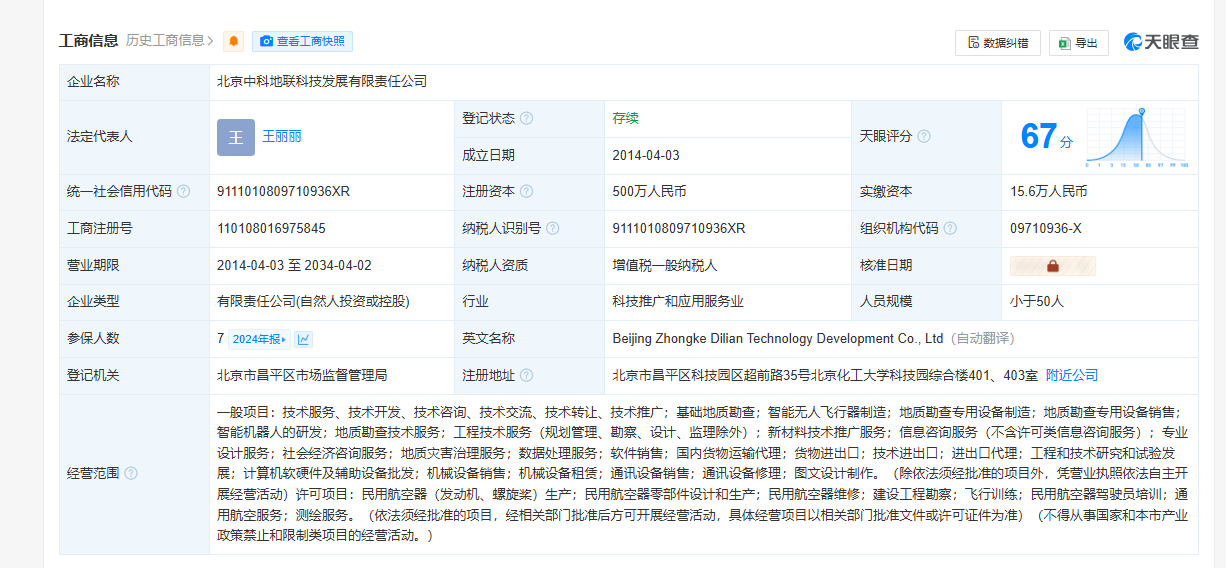Screen dimensions: 1226x568
Task: Click industry value 科技推广和应用服务业
Action: click(678, 302)
